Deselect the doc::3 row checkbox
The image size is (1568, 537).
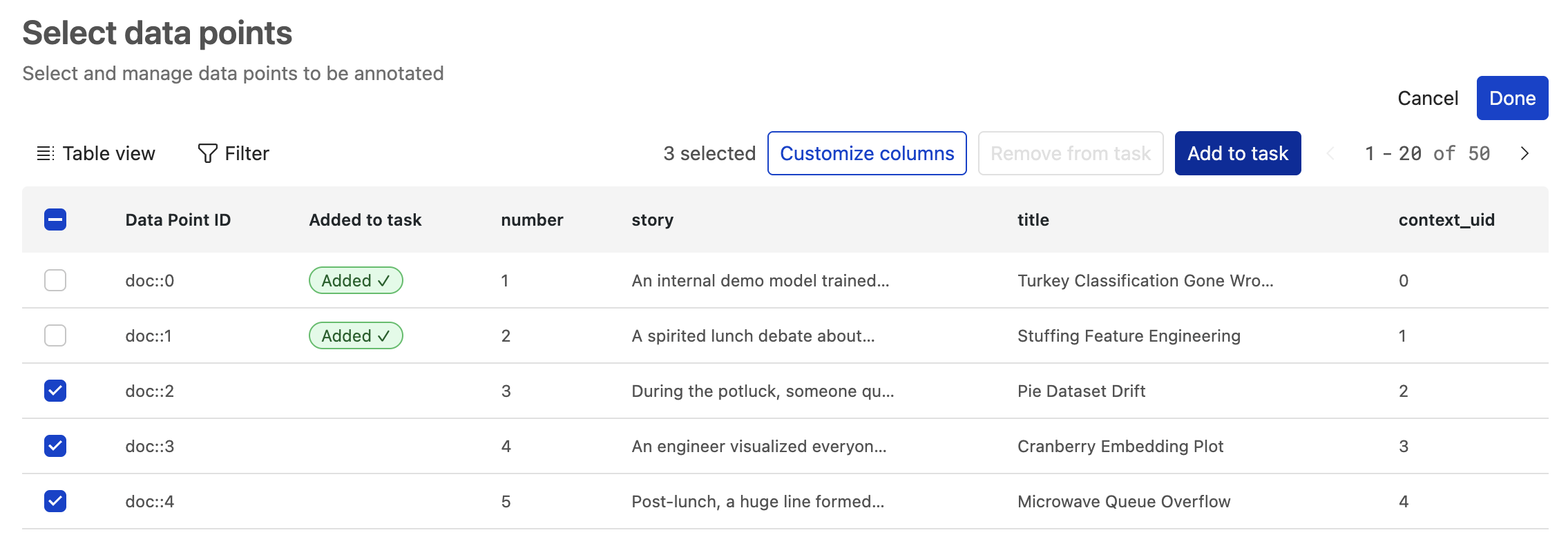[55, 446]
